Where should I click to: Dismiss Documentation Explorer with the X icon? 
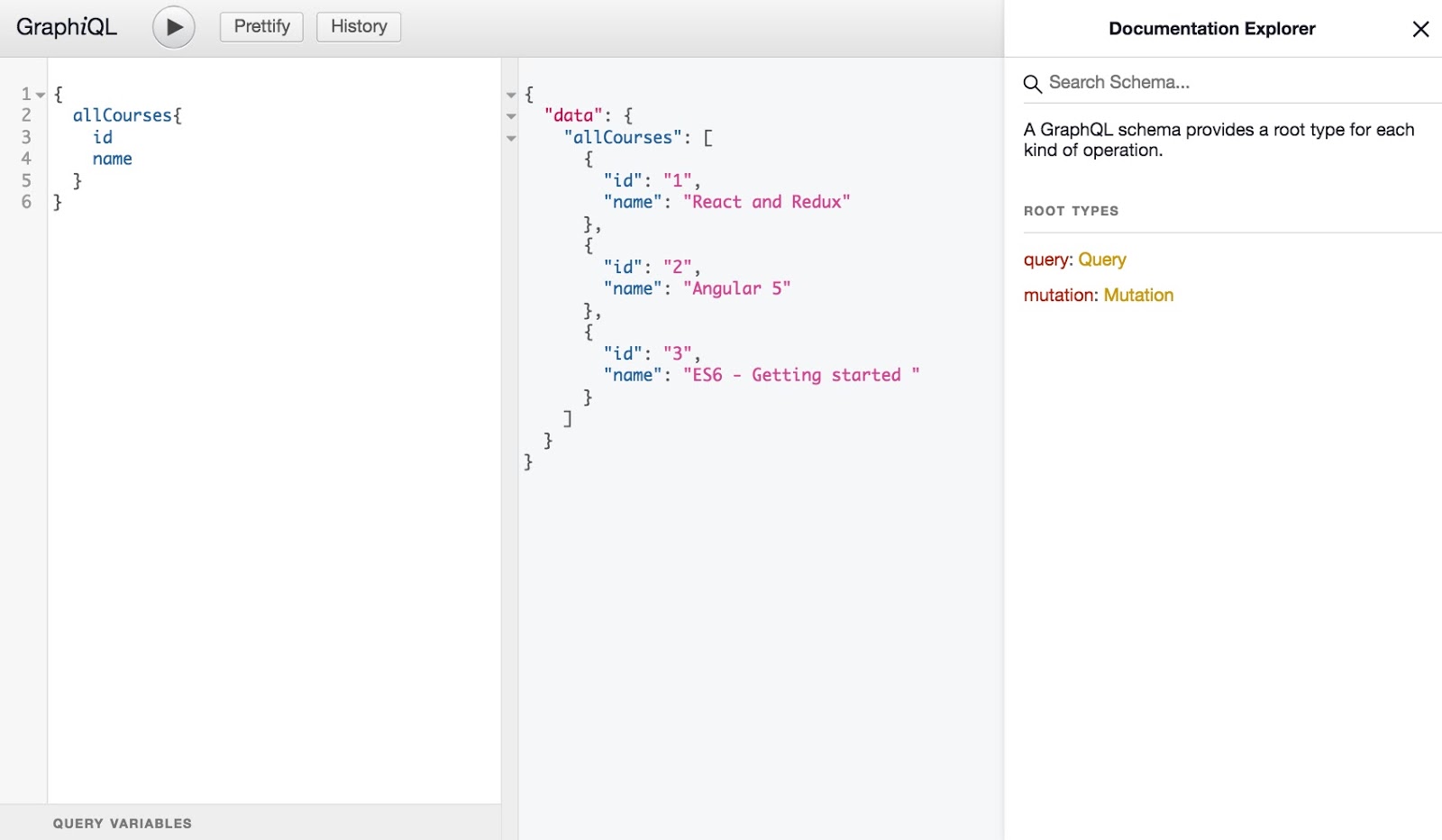point(1421,29)
